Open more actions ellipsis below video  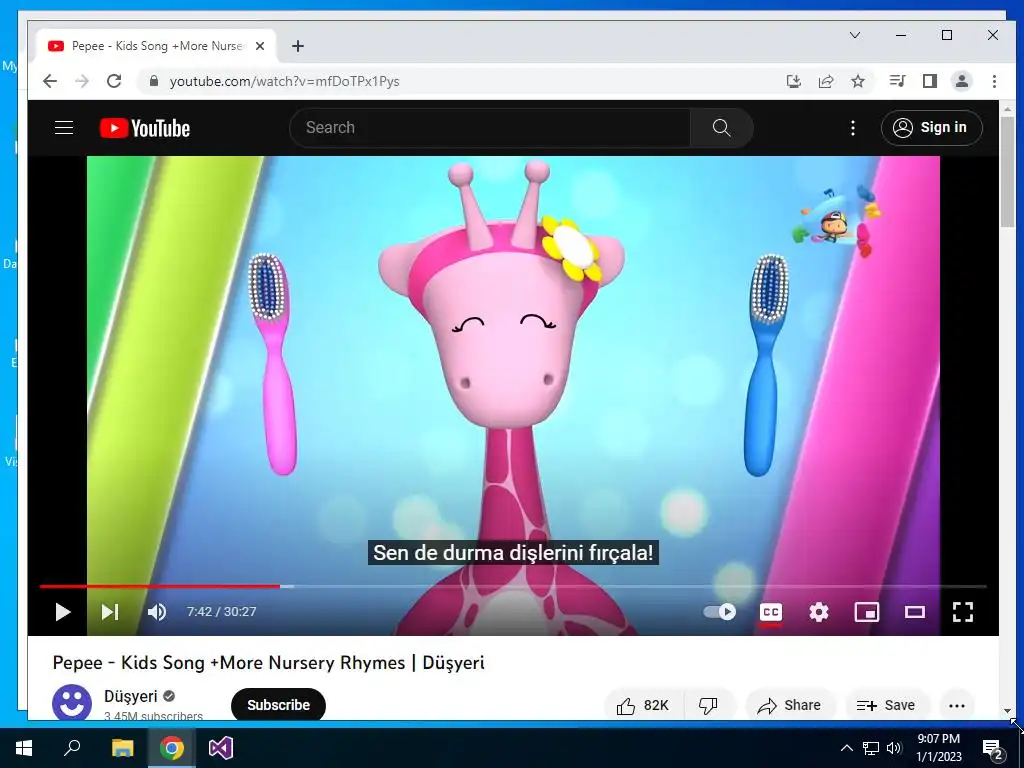(x=957, y=705)
